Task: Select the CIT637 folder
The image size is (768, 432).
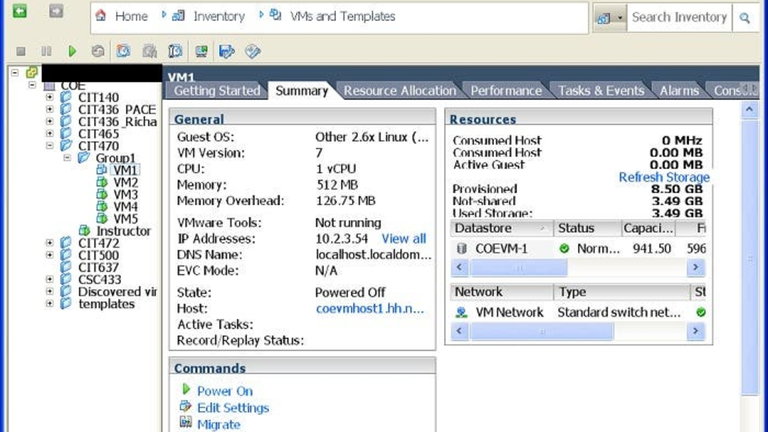Action: (x=98, y=267)
